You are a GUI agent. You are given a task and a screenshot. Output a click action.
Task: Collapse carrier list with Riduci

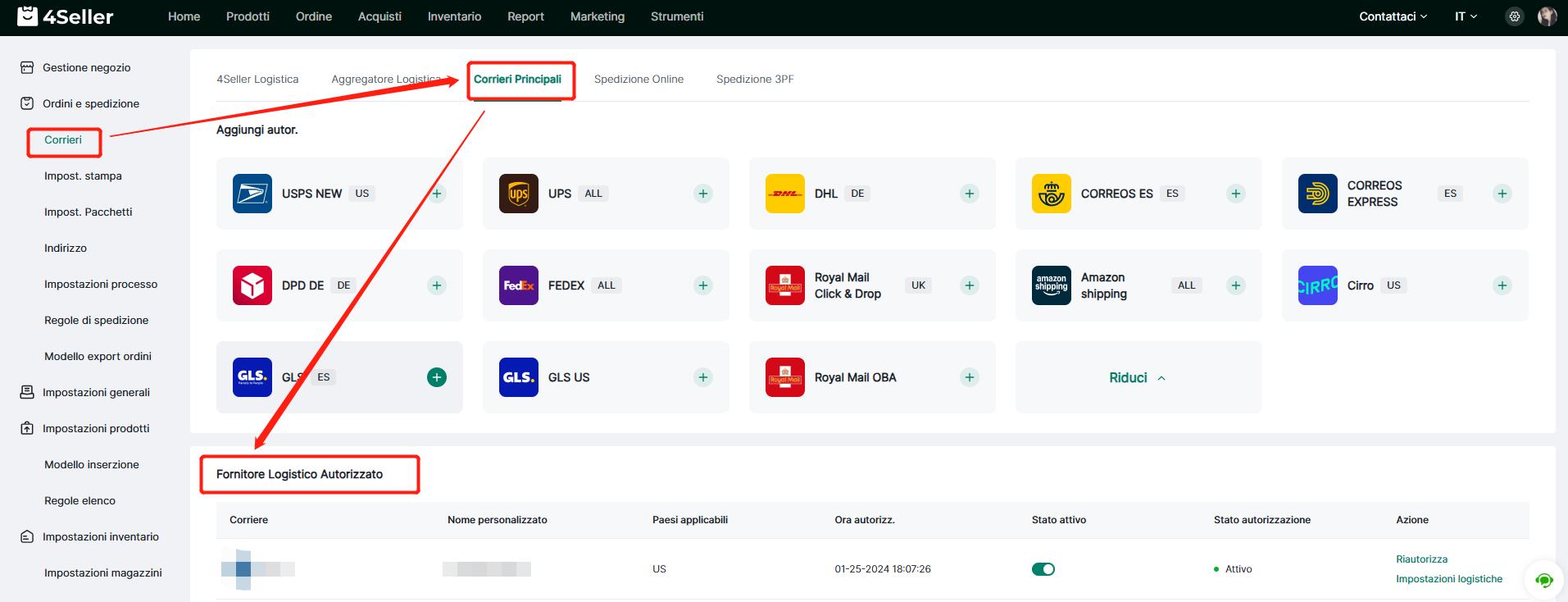click(1138, 377)
